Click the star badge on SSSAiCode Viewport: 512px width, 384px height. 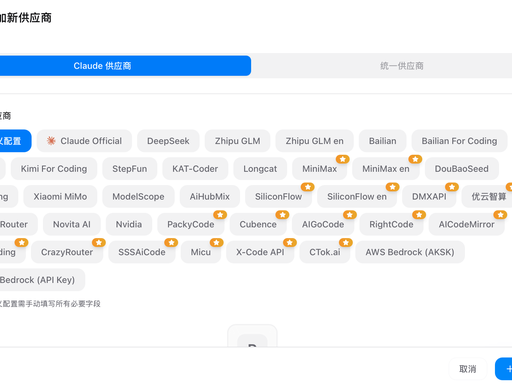click(x=171, y=242)
